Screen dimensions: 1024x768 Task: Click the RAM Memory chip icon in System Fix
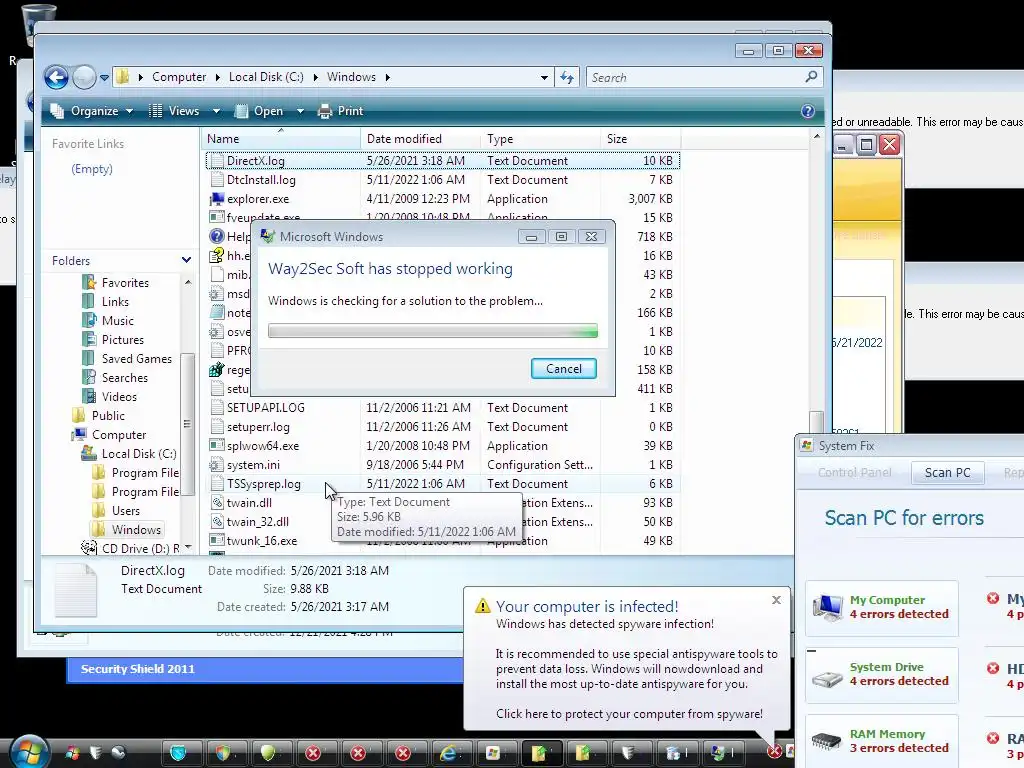[827, 741]
